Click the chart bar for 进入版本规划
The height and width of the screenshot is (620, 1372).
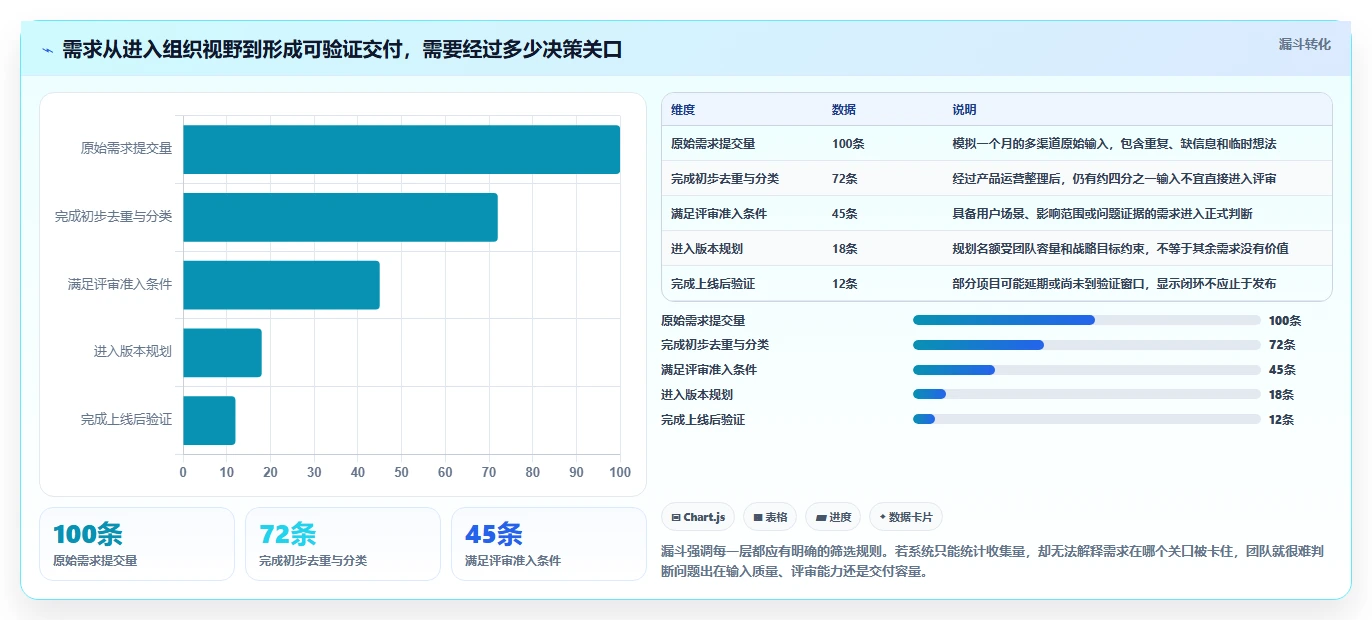pos(222,353)
